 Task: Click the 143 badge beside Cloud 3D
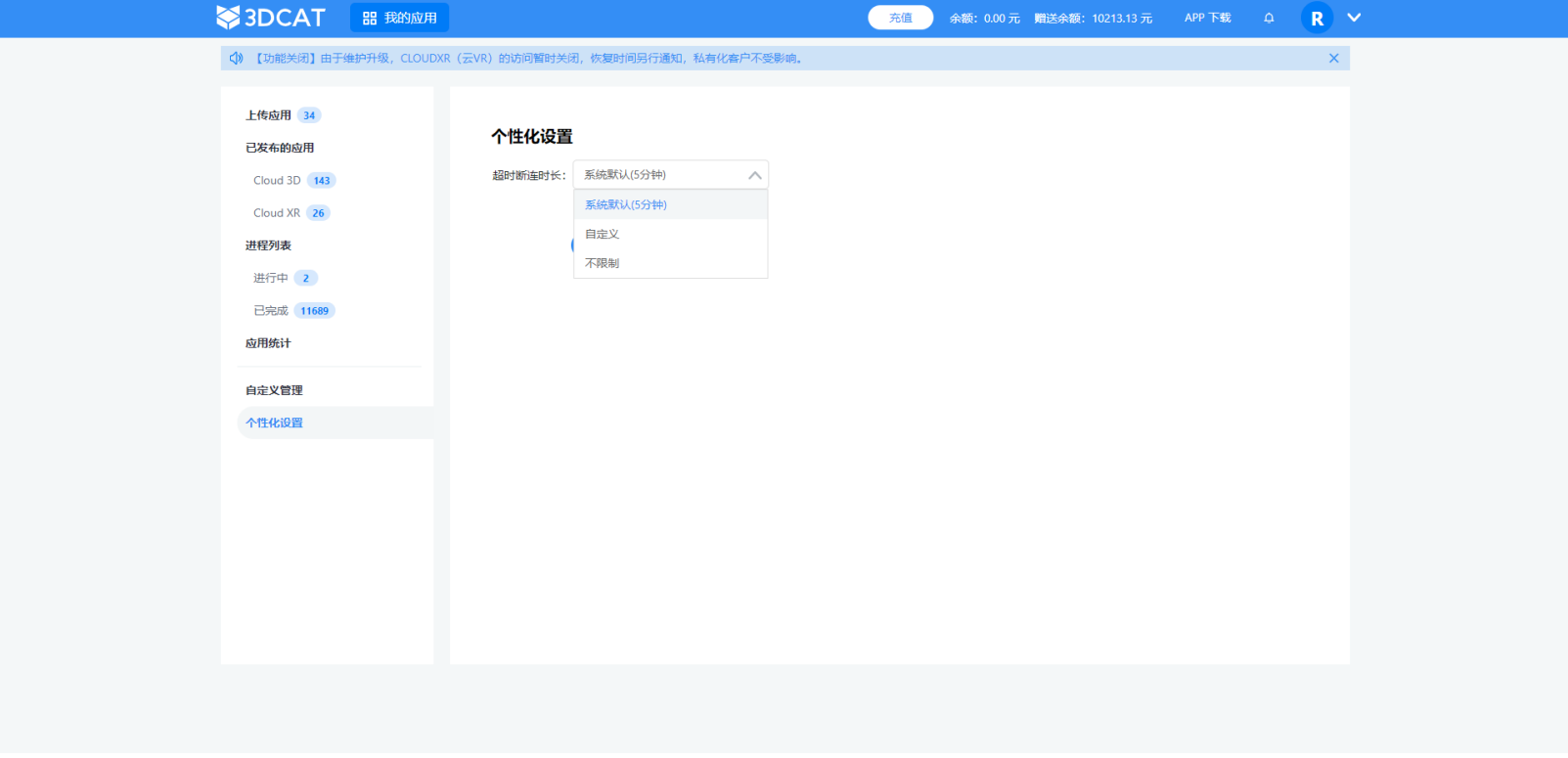(322, 180)
